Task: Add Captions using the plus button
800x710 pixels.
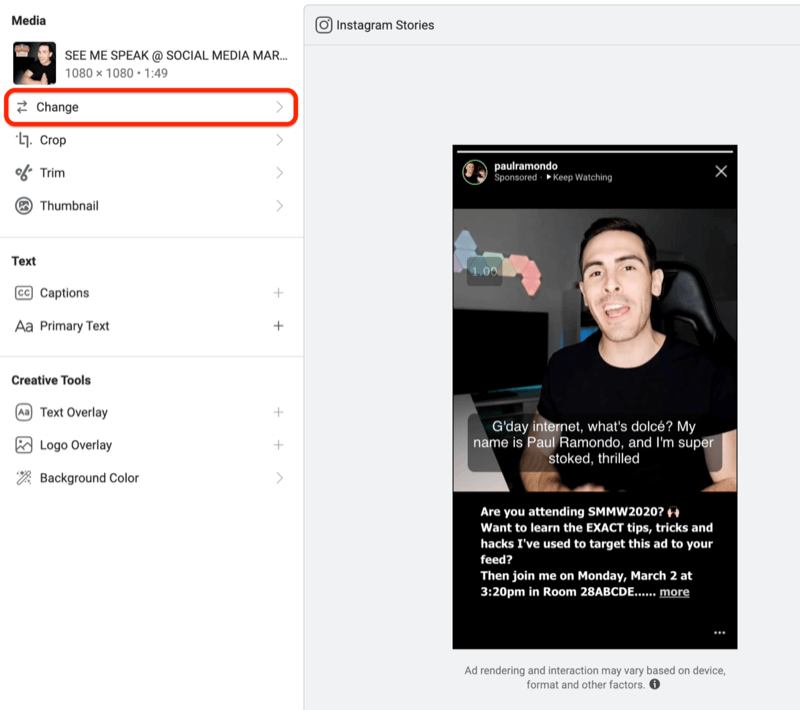Action: point(278,293)
